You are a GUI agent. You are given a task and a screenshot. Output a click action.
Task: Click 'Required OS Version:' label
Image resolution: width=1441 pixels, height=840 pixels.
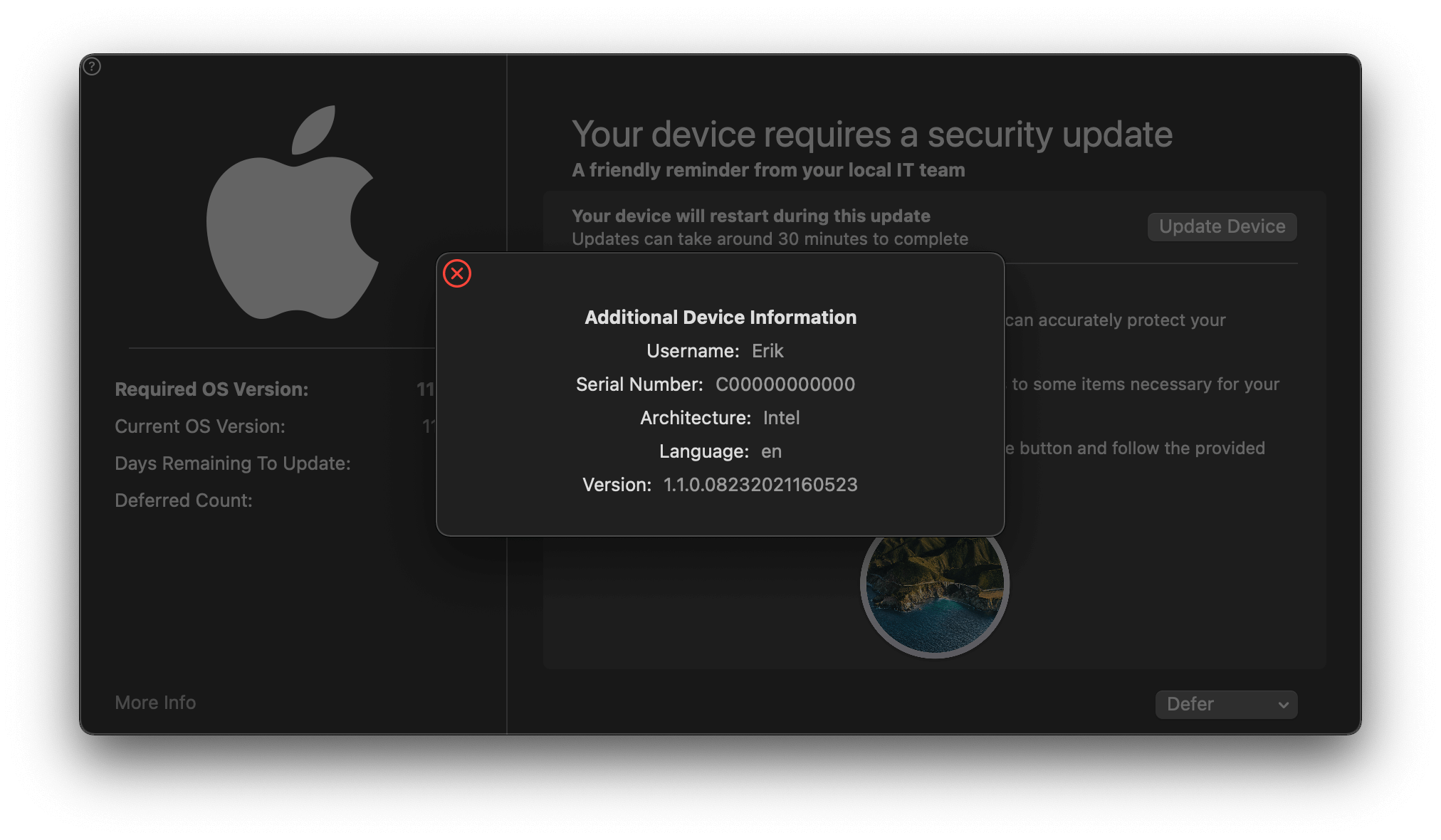tap(211, 389)
